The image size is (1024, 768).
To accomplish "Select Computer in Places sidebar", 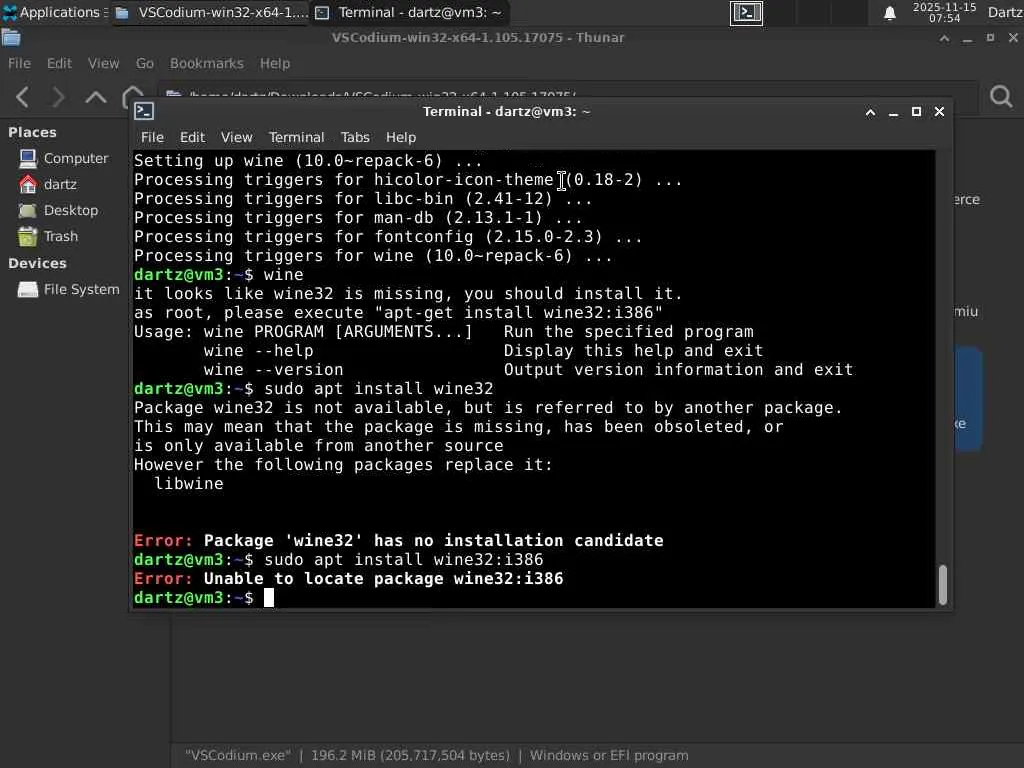I will 64,158.
